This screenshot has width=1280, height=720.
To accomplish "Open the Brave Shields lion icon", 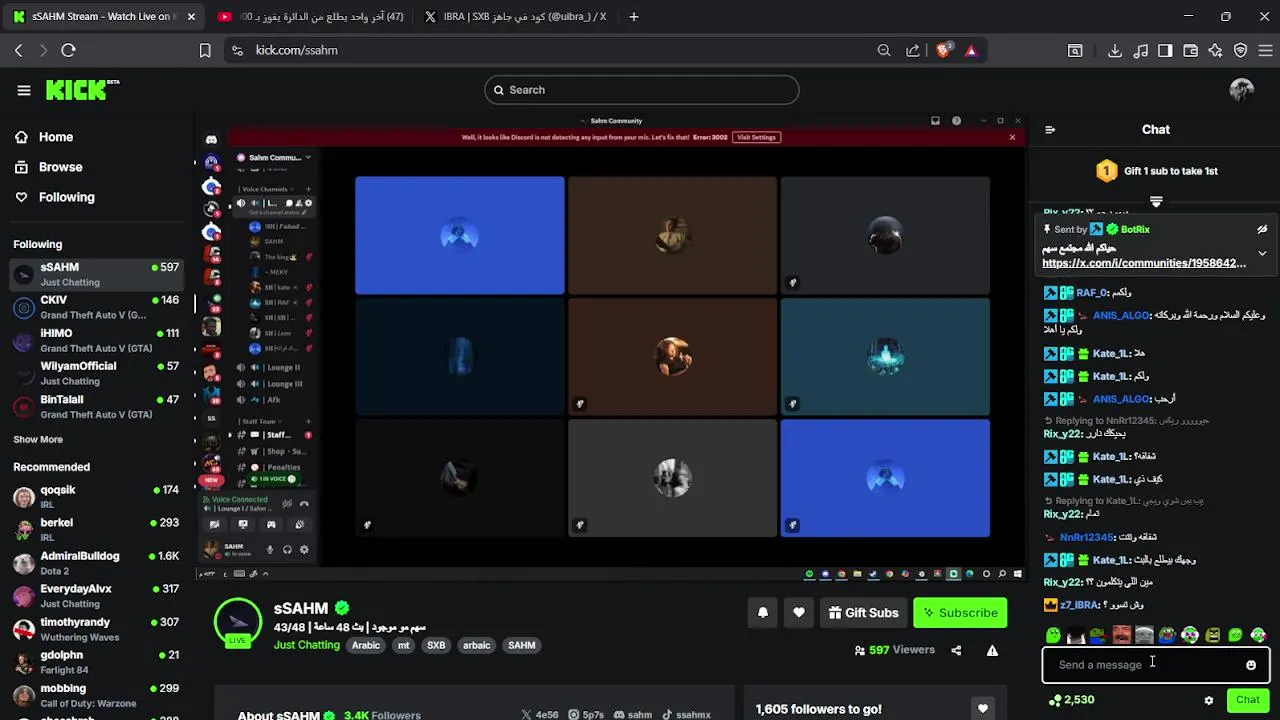I will point(942,50).
